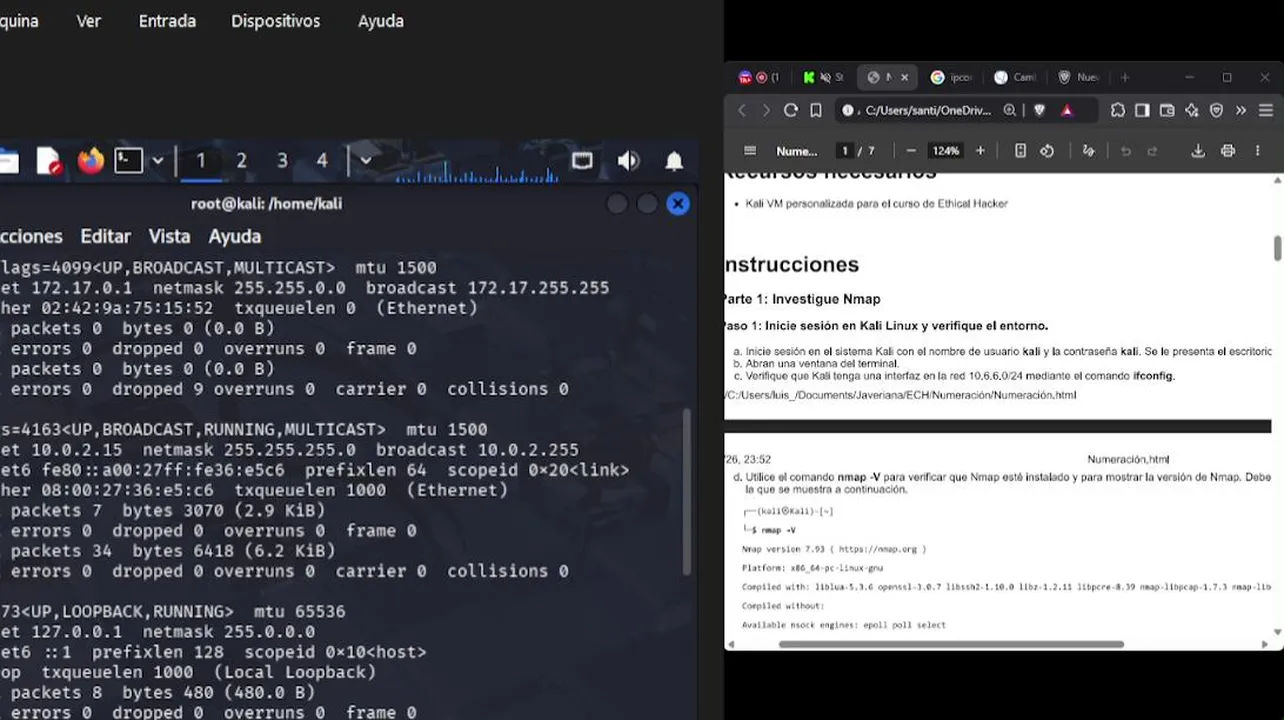The image size is (1284, 720).
Task: Open the notifications bell in Kali panel
Action: point(675,160)
